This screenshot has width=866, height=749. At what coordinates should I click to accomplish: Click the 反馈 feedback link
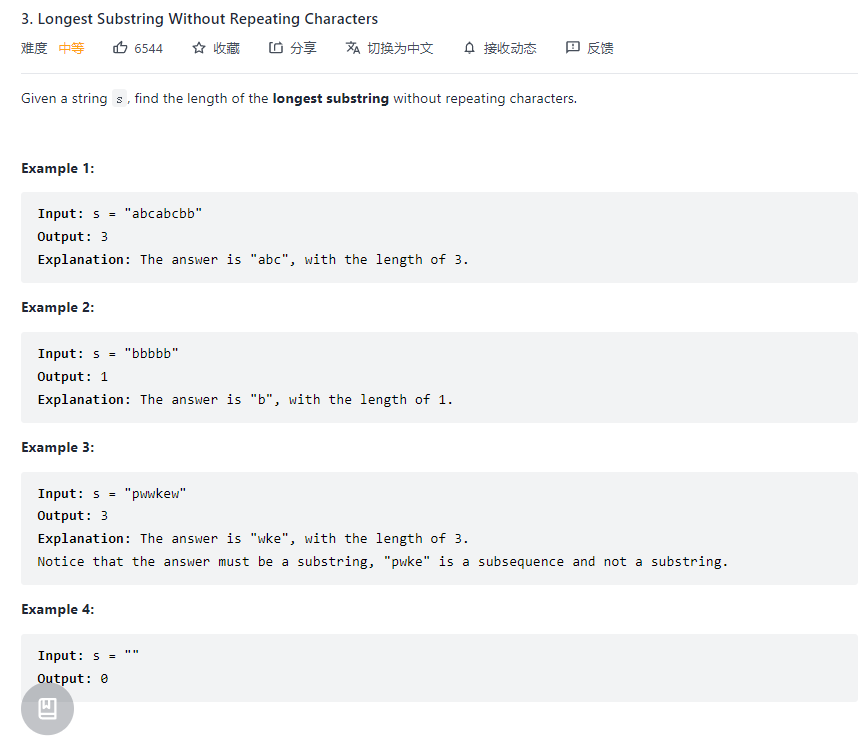pyautogui.click(x=600, y=48)
